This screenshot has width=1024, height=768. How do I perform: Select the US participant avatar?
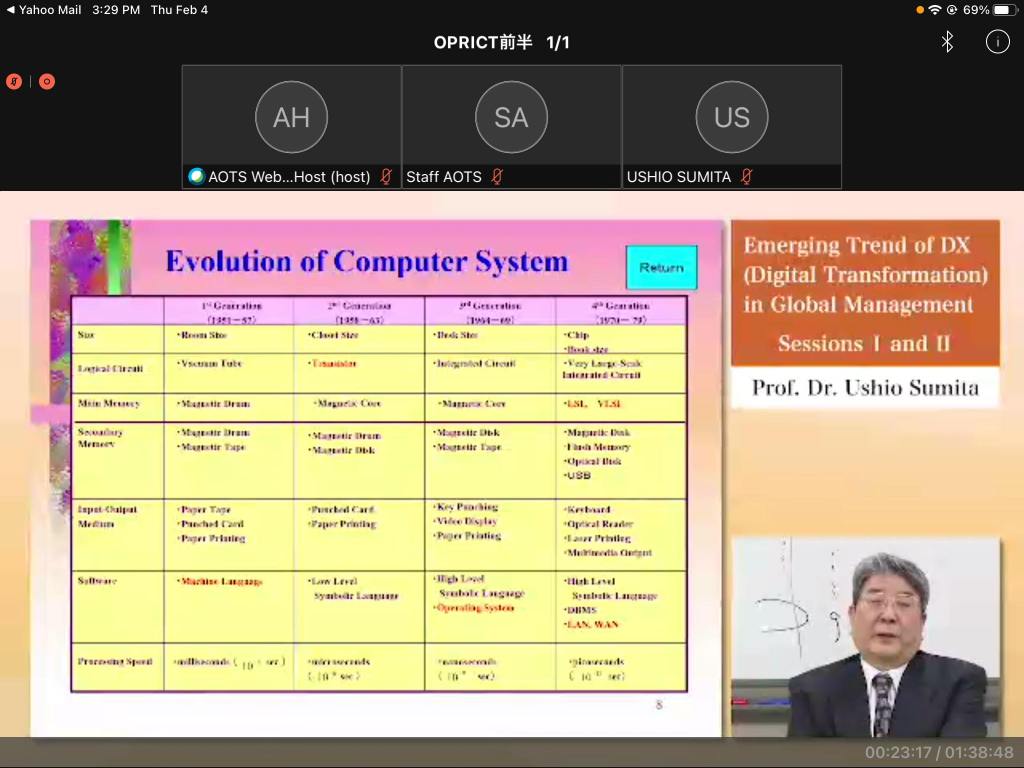(731, 118)
